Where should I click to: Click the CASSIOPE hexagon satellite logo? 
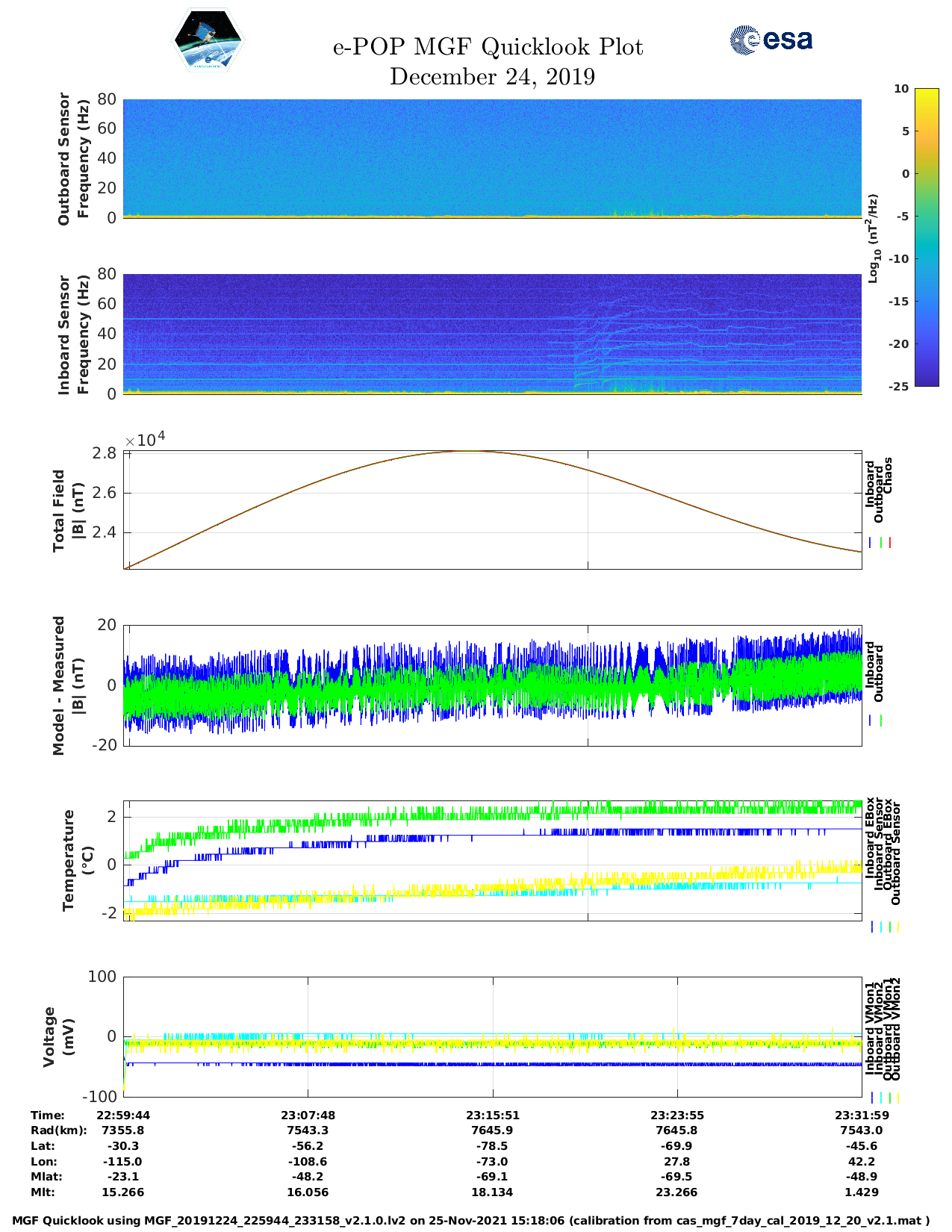coord(208,41)
